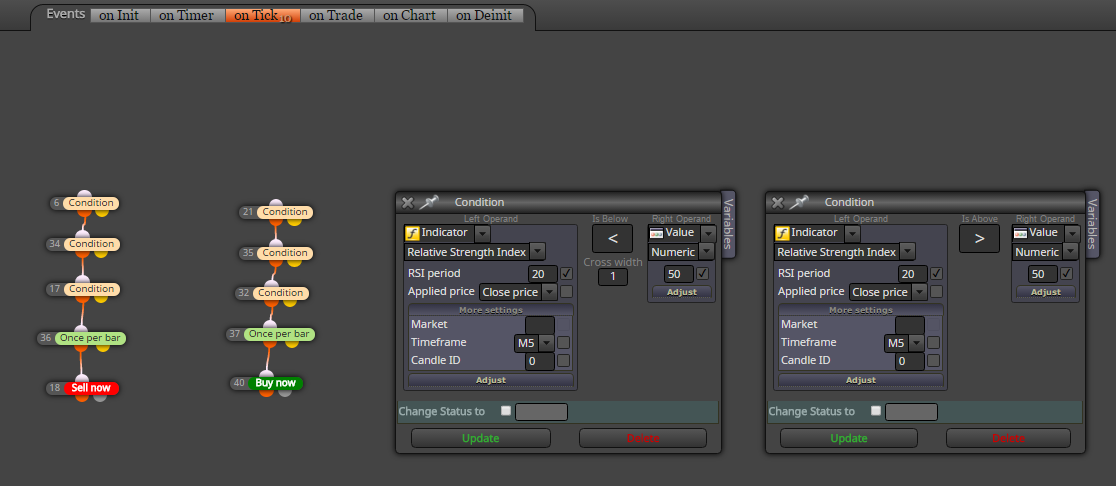Toggle Timeframe checkbox in Is Below panel
1116x486 pixels.
click(x=564, y=343)
